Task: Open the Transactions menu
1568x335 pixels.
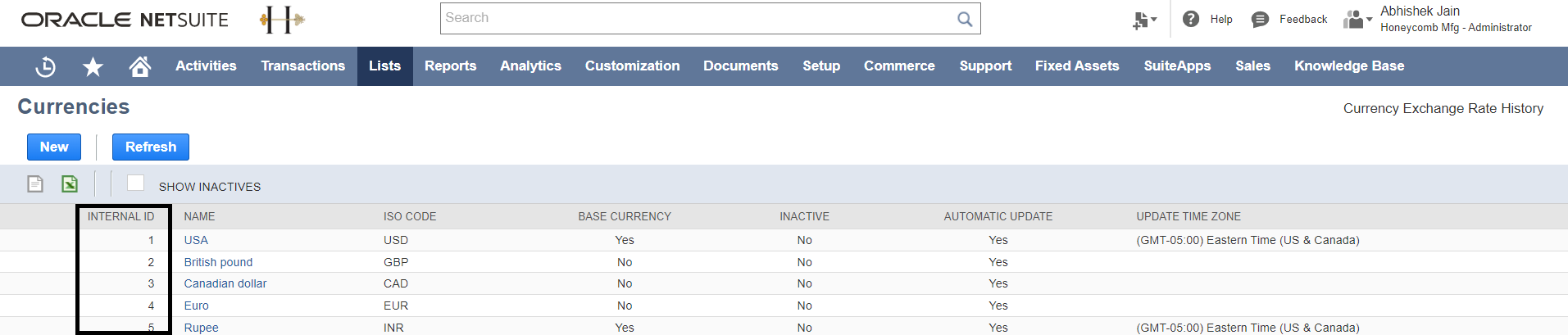Action: point(302,66)
